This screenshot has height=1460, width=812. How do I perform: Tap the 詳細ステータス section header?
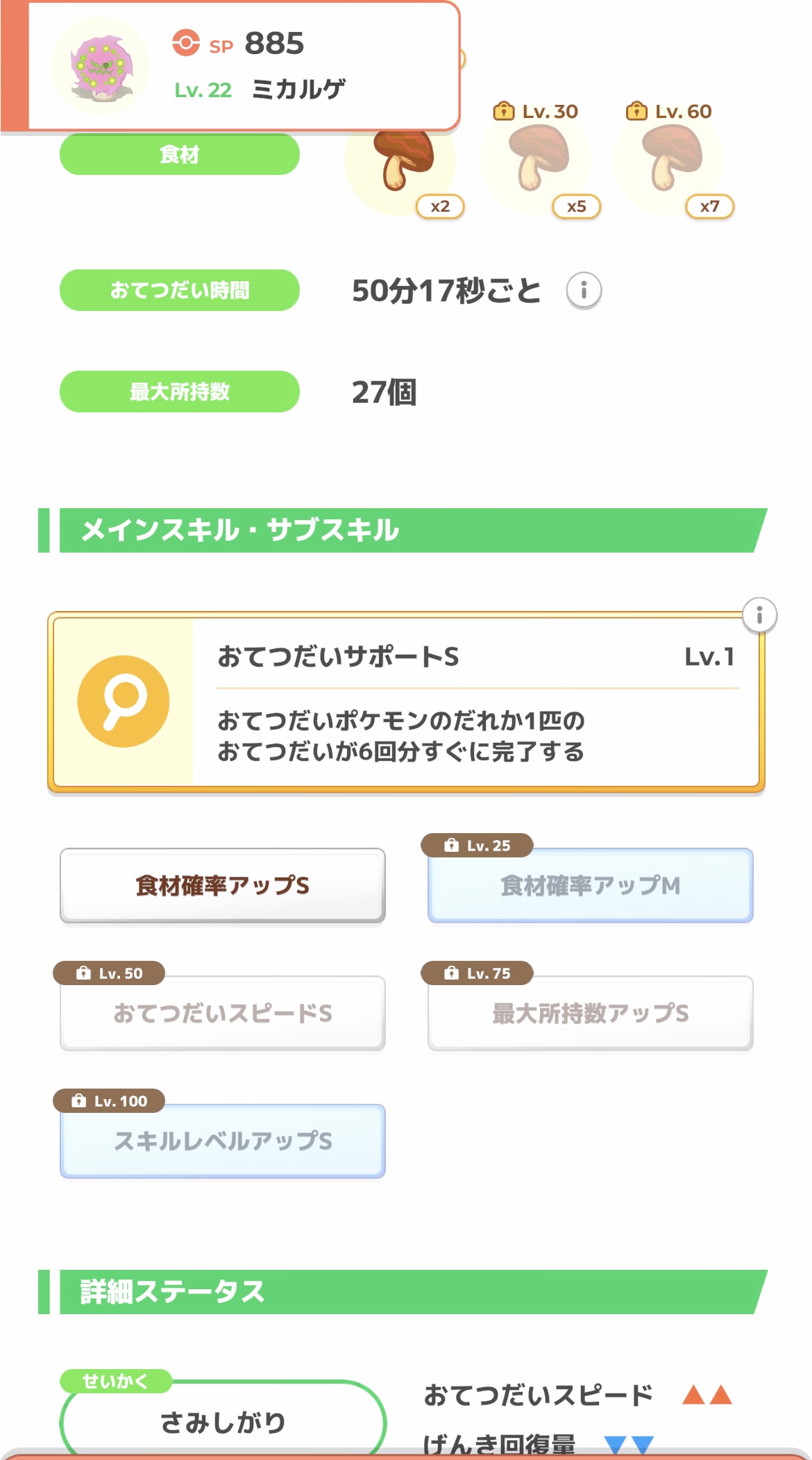(x=403, y=1292)
